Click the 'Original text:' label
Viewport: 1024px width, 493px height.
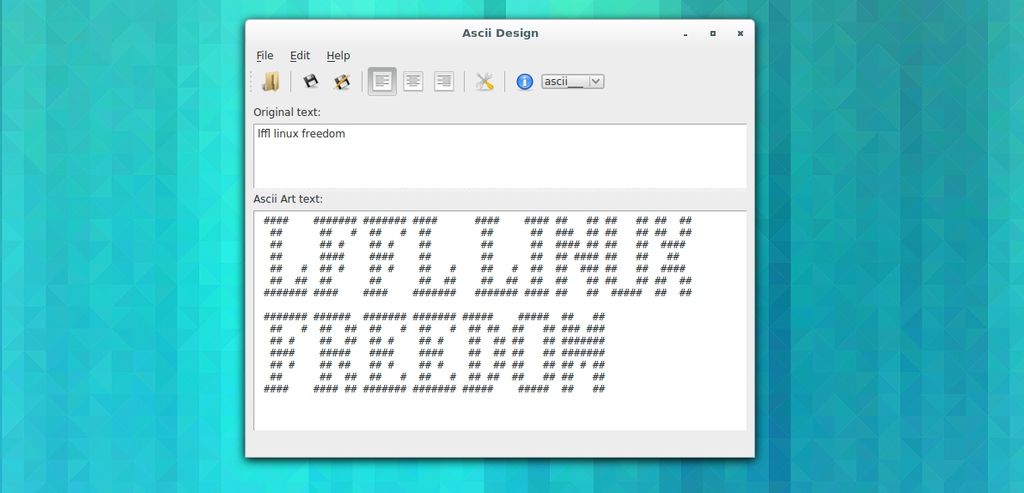tap(287, 112)
